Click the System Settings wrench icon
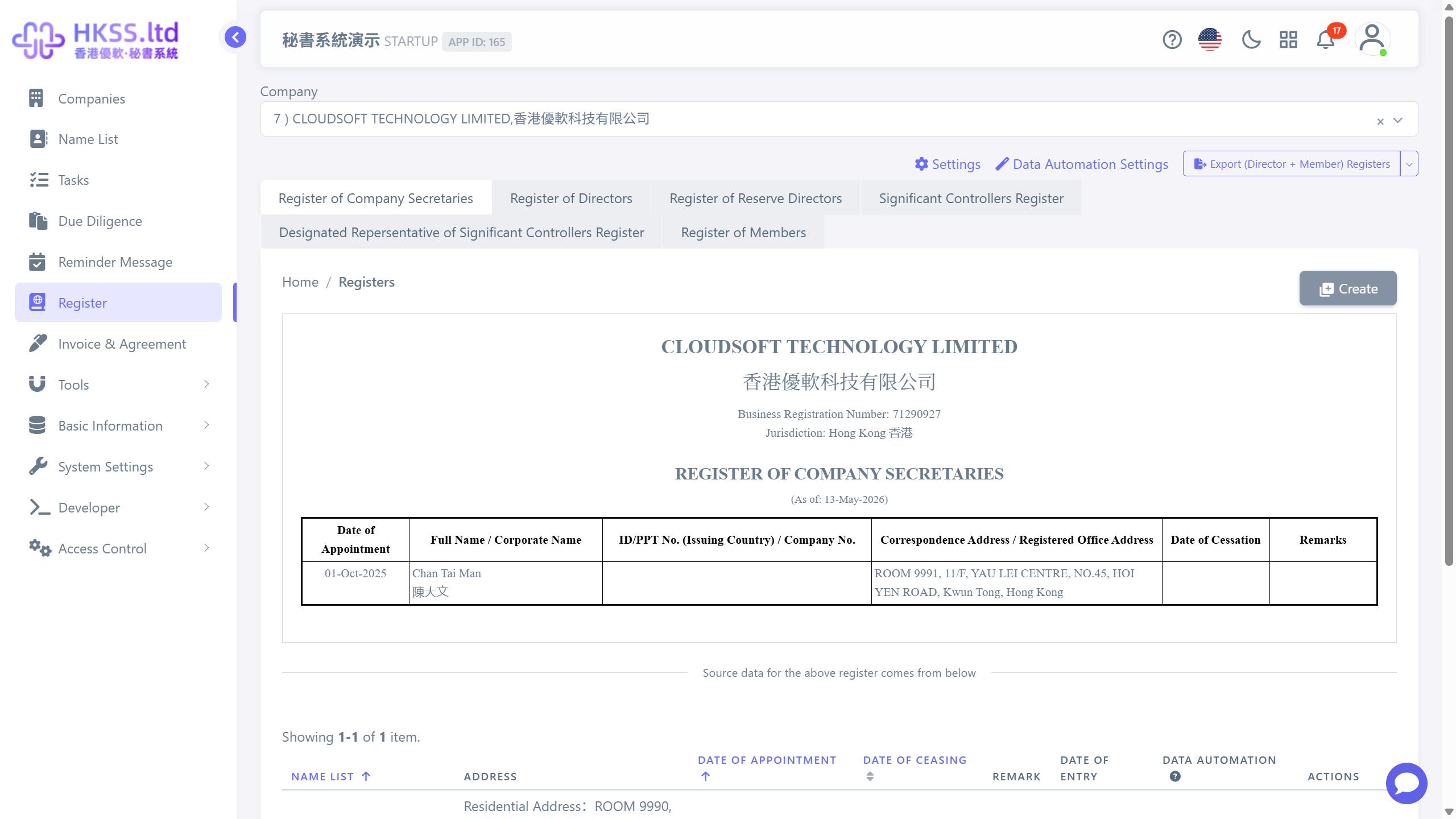The width and height of the screenshot is (1456, 819). tap(38, 466)
